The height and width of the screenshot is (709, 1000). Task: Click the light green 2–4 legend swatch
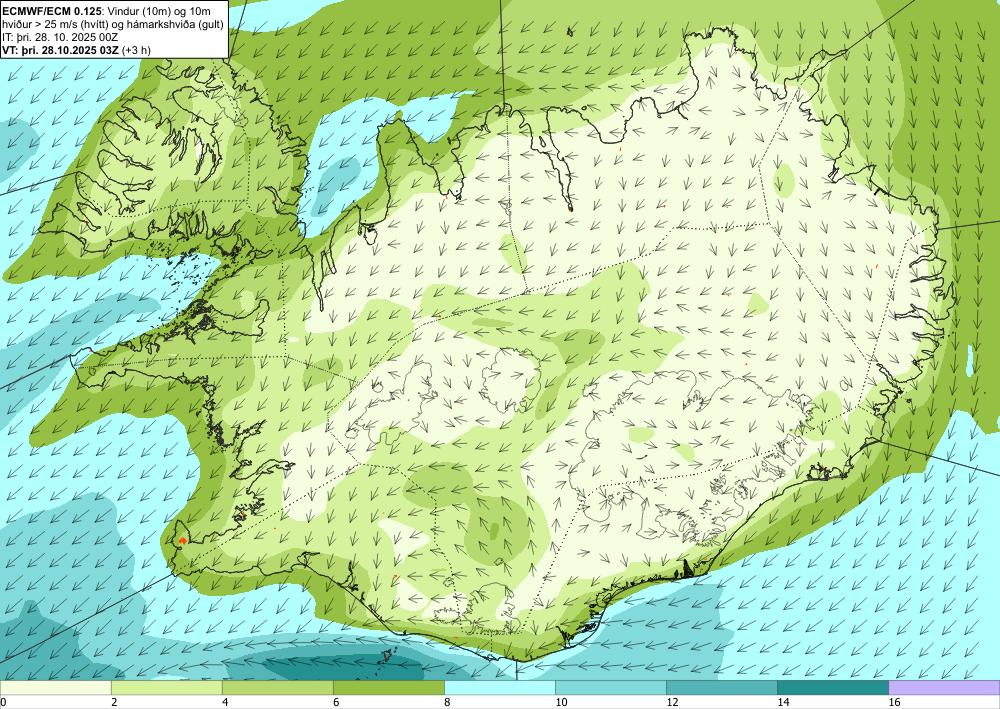(167, 687)
